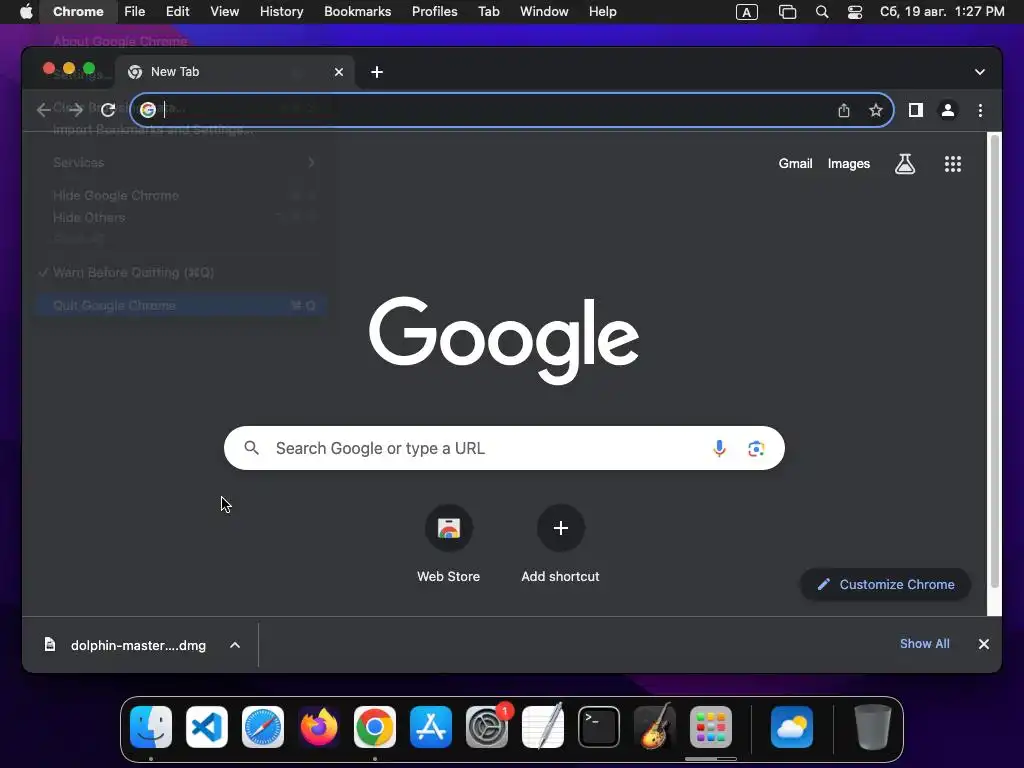
Task: Open the Weather app in the Dock
Action: point(792,727)
